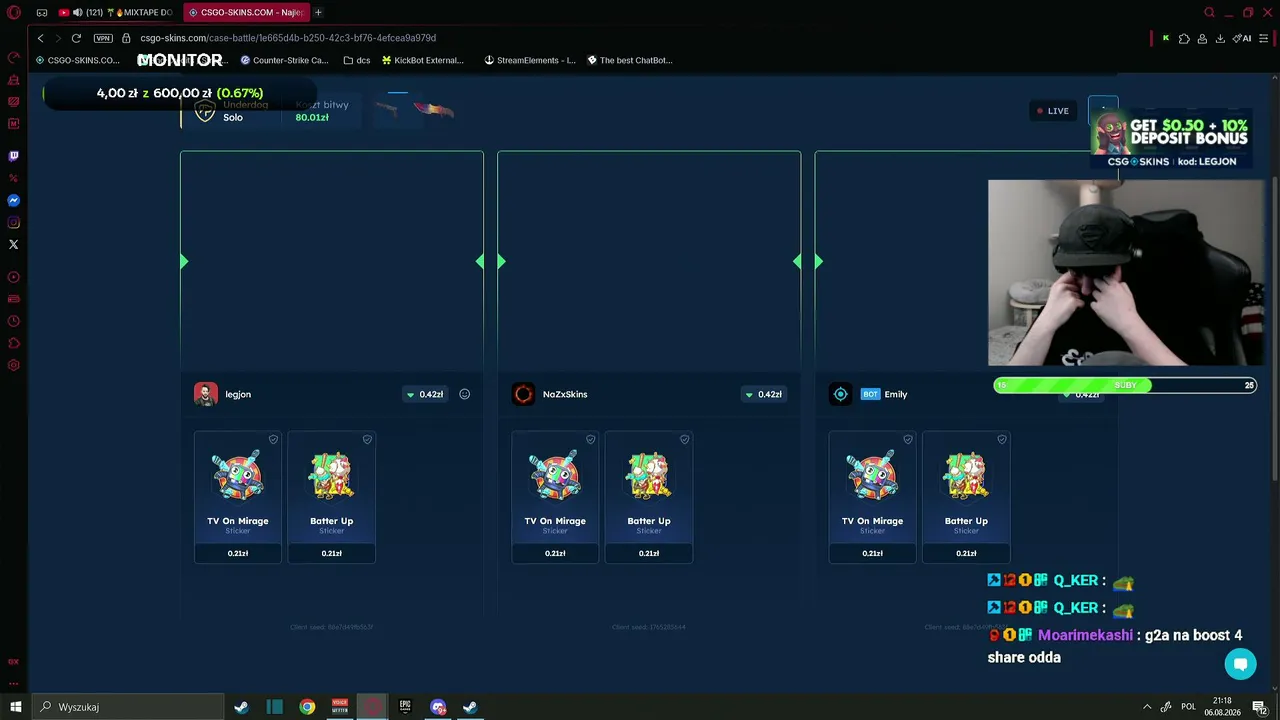Image resolution: width=1280 pixels, height=720 pixels.
Task: Select NaZxSkins' TV On Mirage sticker card
Action: tap(555, 497)
